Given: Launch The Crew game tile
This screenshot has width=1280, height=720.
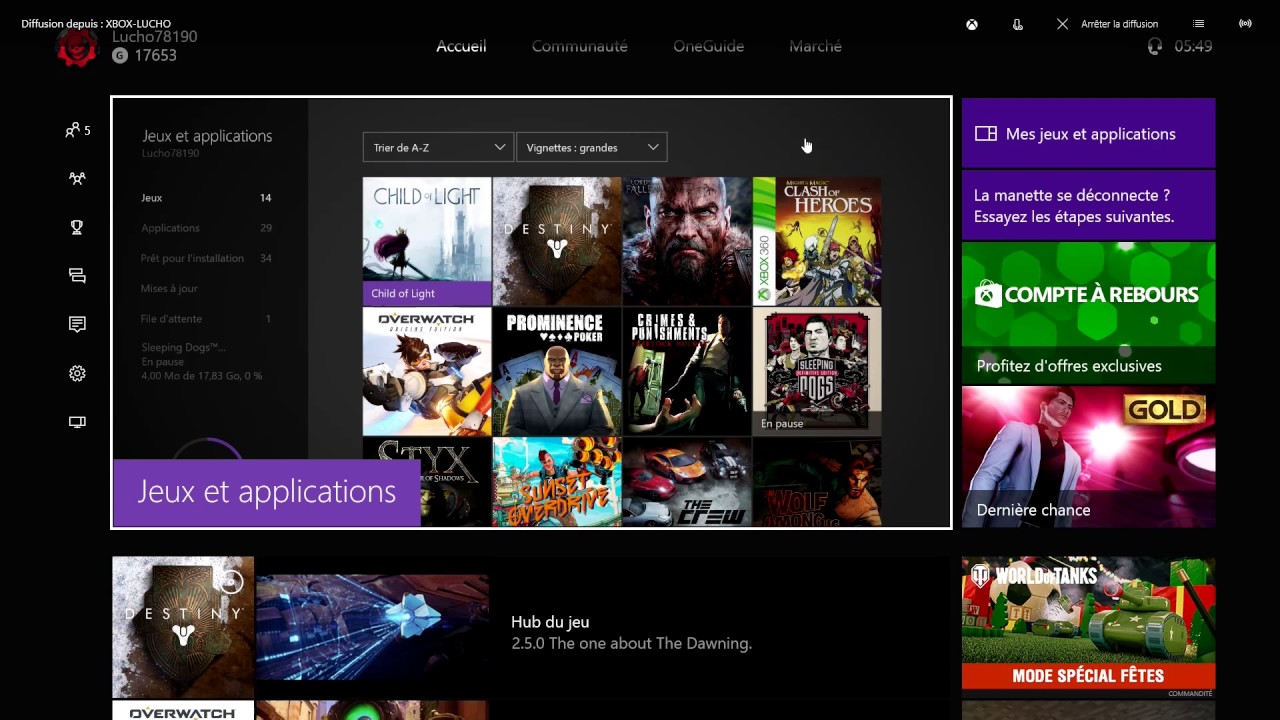Looking at the screenshot, I should point(687,481).
